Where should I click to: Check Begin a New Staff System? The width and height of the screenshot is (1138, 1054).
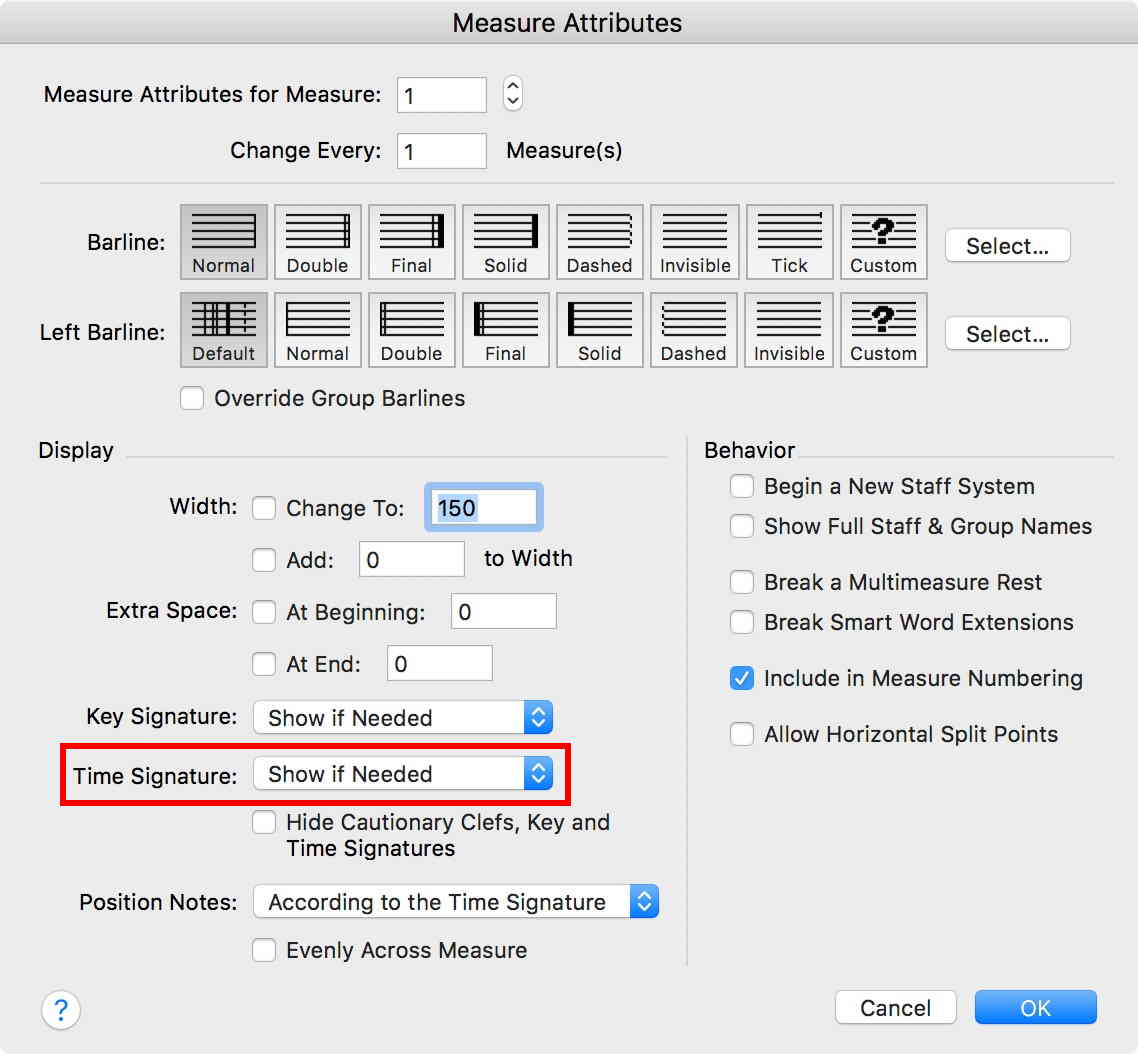(x=742, y=486)
